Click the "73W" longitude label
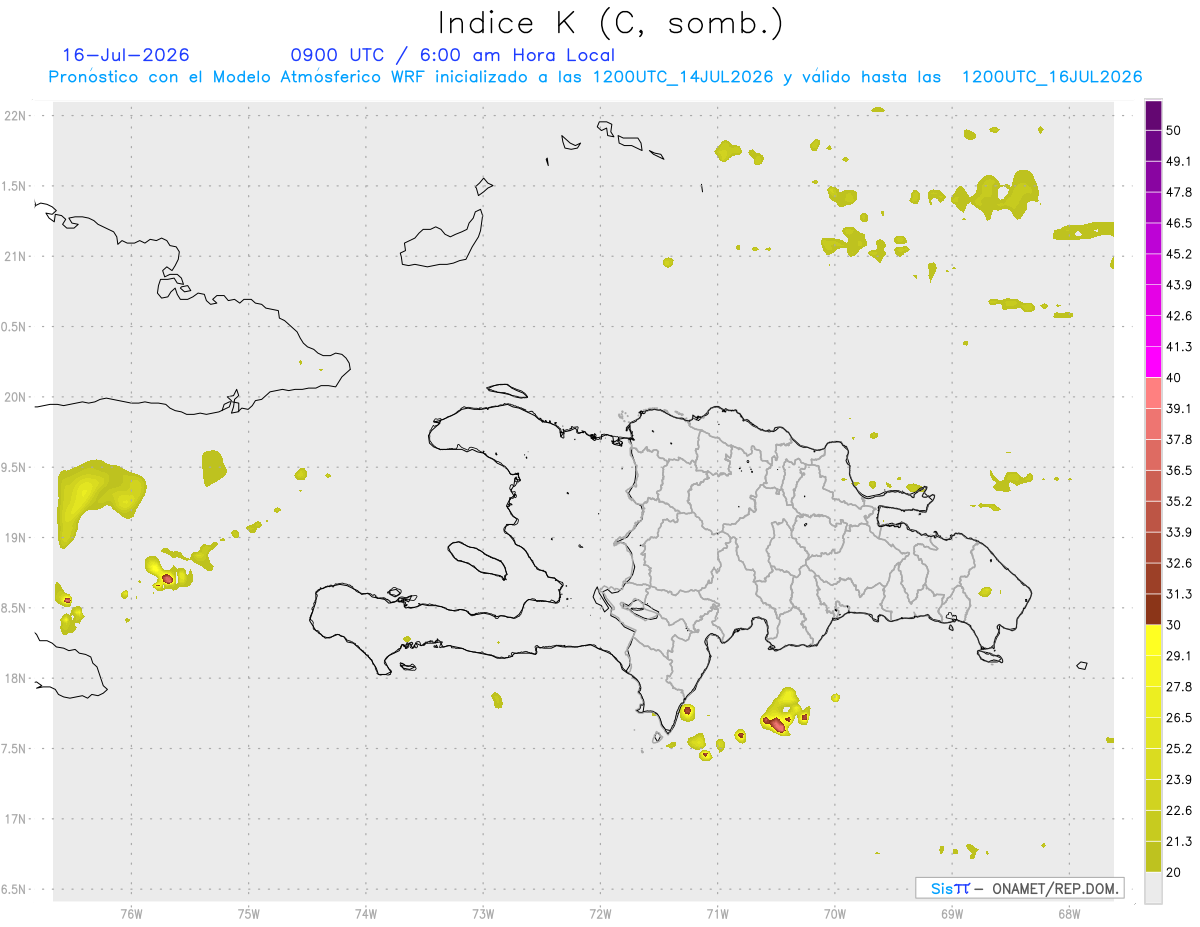Viewport: 1200px width, 927px height. tap(483, 913)
